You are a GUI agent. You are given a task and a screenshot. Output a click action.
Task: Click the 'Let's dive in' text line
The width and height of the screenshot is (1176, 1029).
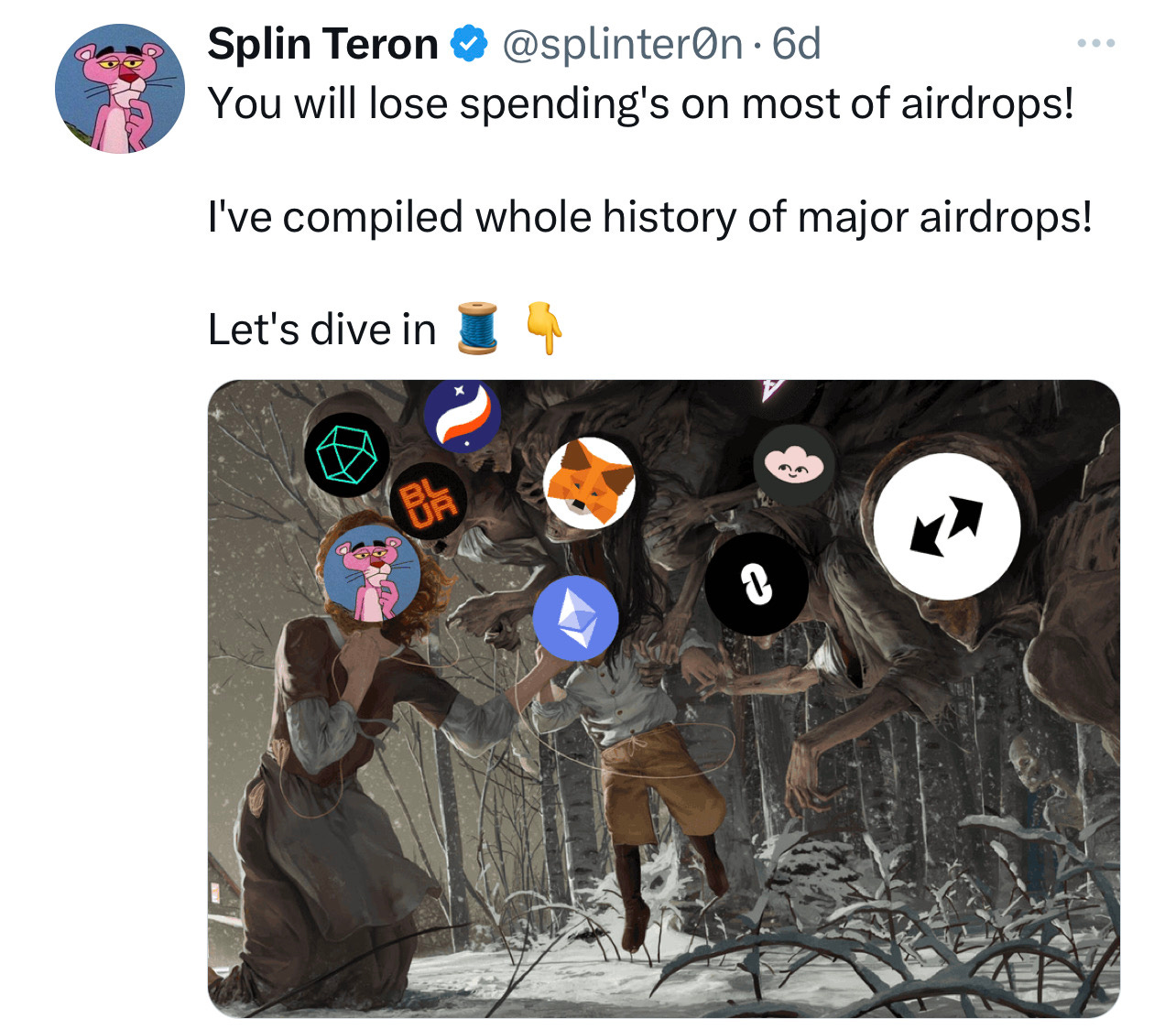(322, 330)
